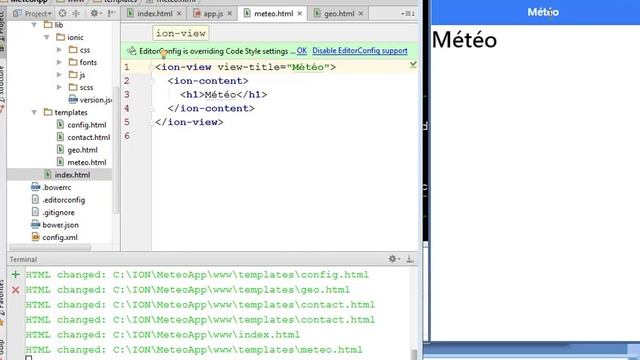Open contact.html in the project tree
Screen dimensions: 640x360
pos(89,137)
